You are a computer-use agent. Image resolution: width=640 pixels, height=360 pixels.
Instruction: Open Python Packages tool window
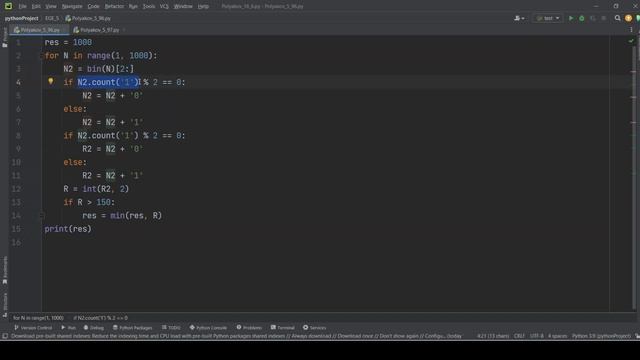133,327
